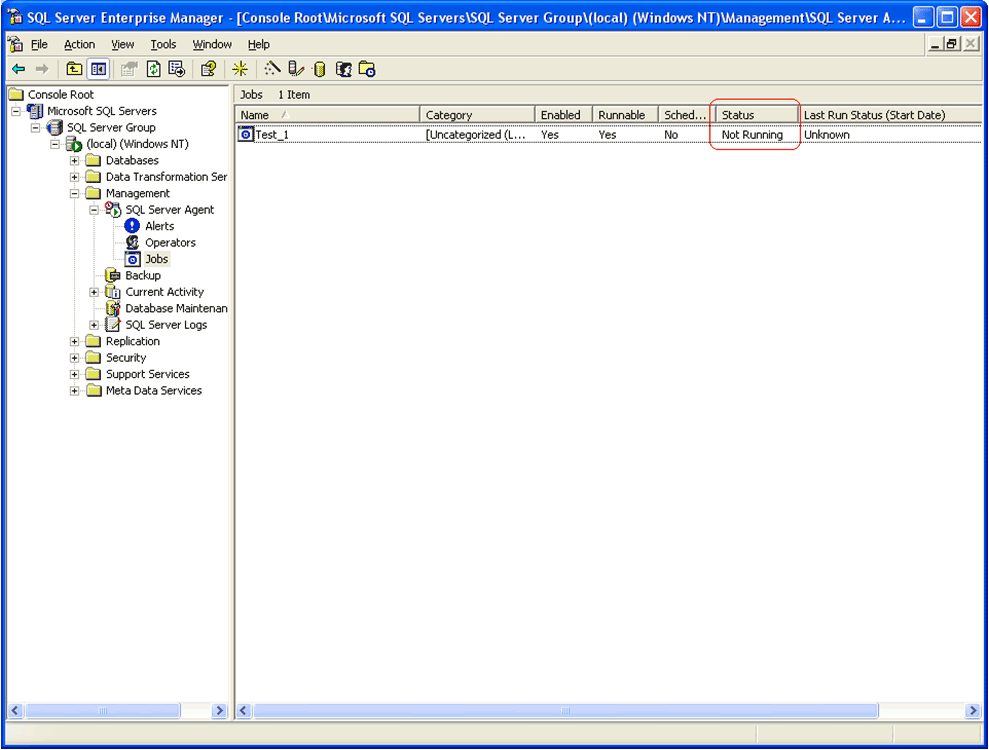989x750 pixels.
Task: Select the Operators icon in tree
Action: 132,242
